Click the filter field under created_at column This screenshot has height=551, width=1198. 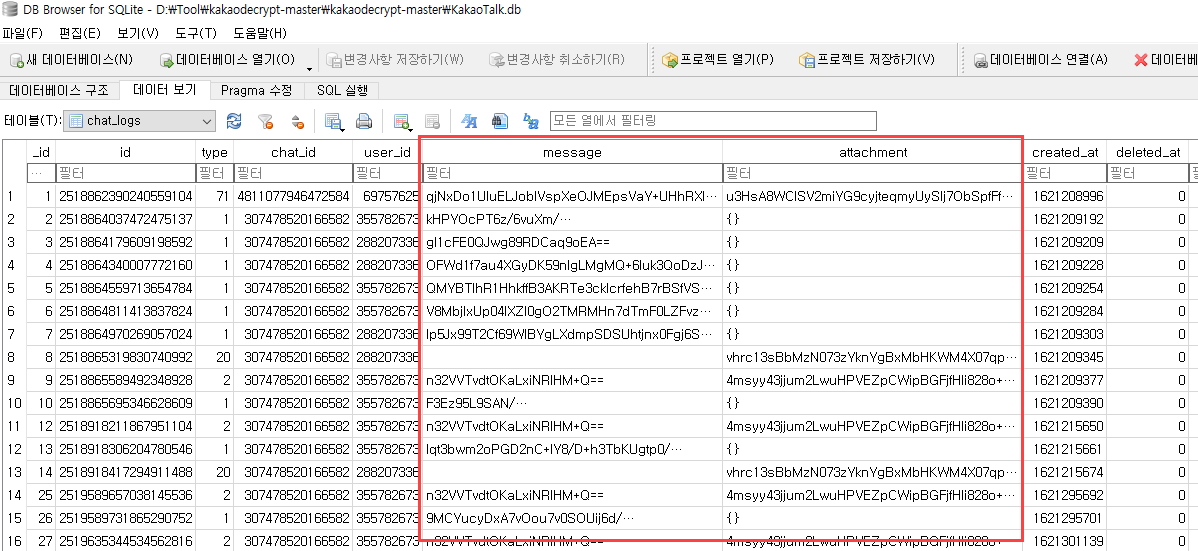[x=1064, y=173]
